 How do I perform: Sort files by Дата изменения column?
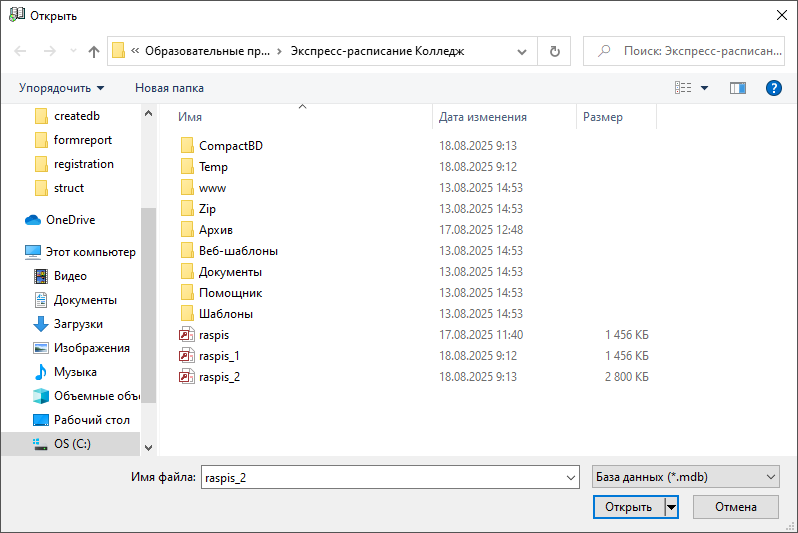pyautogui.click(x=483, y=117)
